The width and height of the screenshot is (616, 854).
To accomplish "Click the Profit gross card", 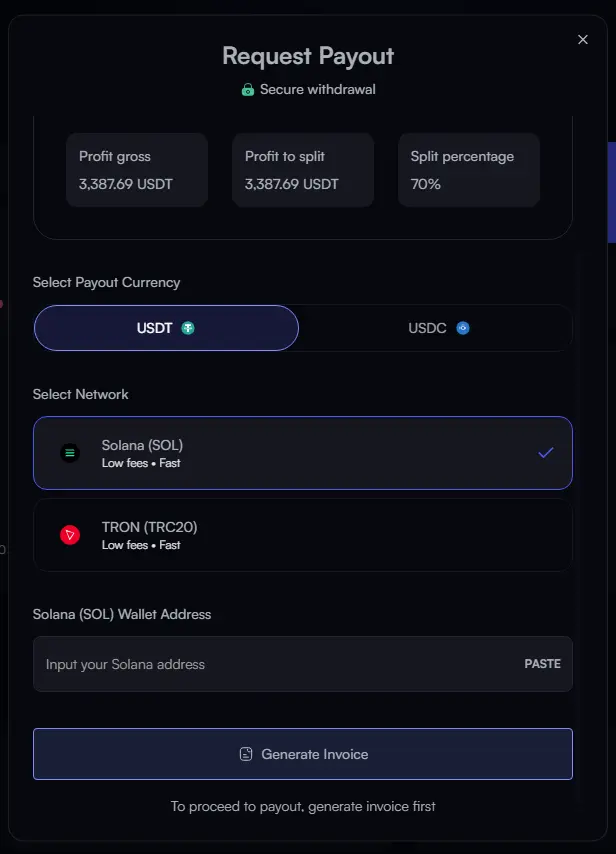I will [137, 170].
